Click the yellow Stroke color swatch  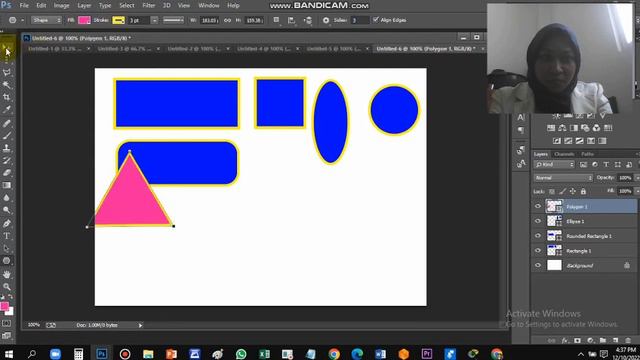pos(118,20)
